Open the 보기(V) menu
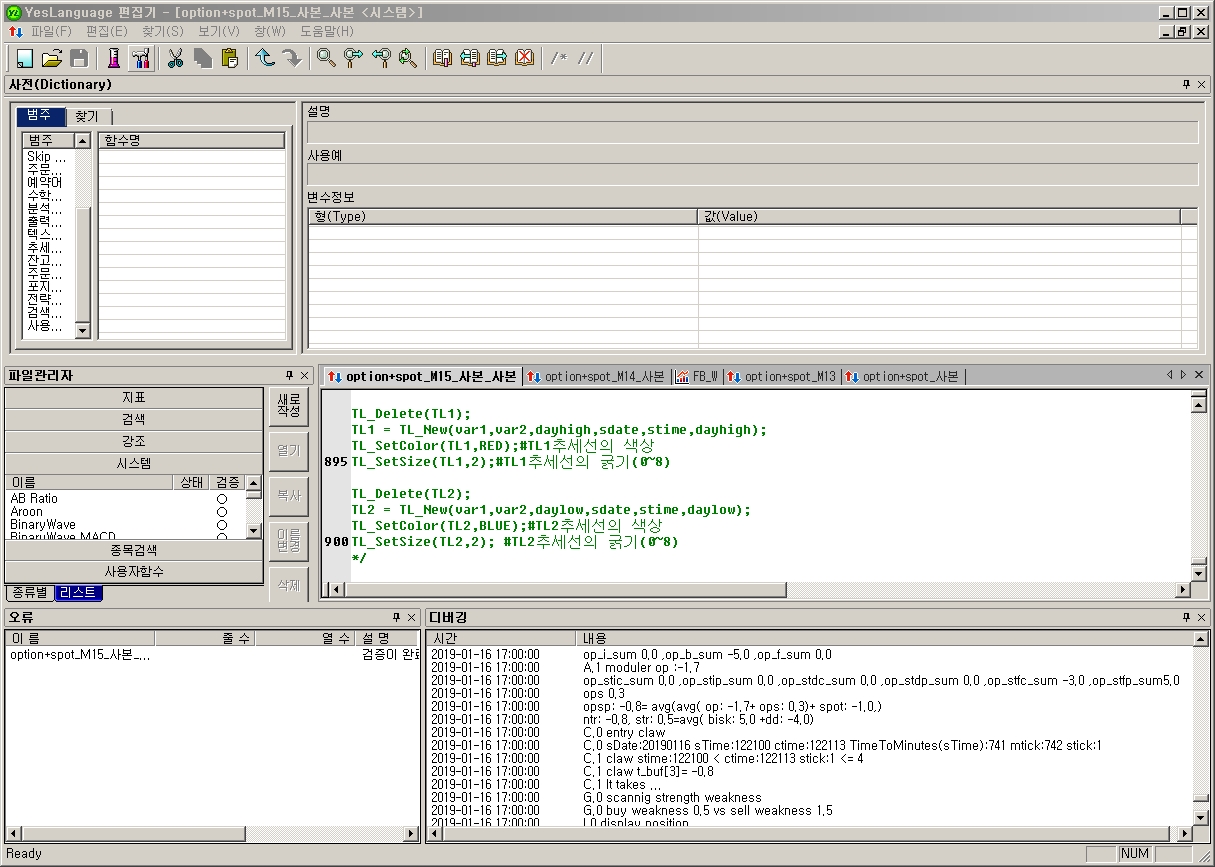Screen dimensions: 1215x867 [x=218, y=32]
